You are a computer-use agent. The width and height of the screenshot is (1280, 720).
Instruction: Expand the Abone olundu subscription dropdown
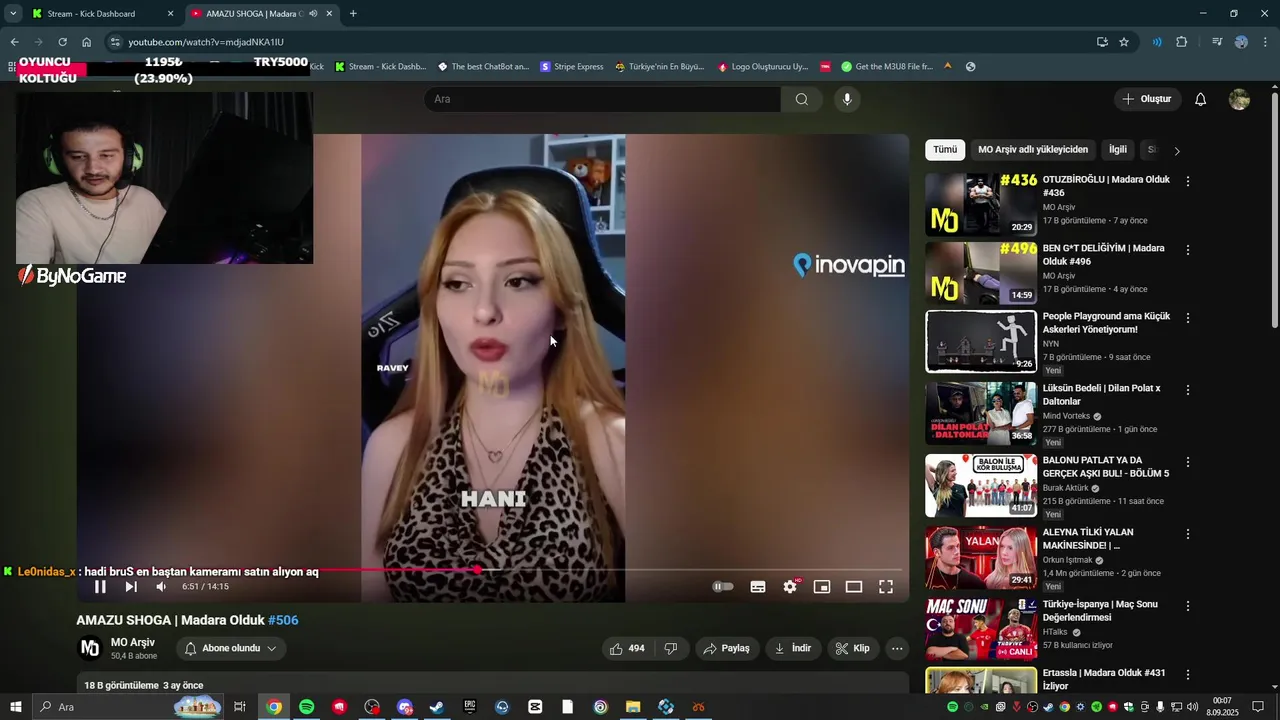pos(231,648)
